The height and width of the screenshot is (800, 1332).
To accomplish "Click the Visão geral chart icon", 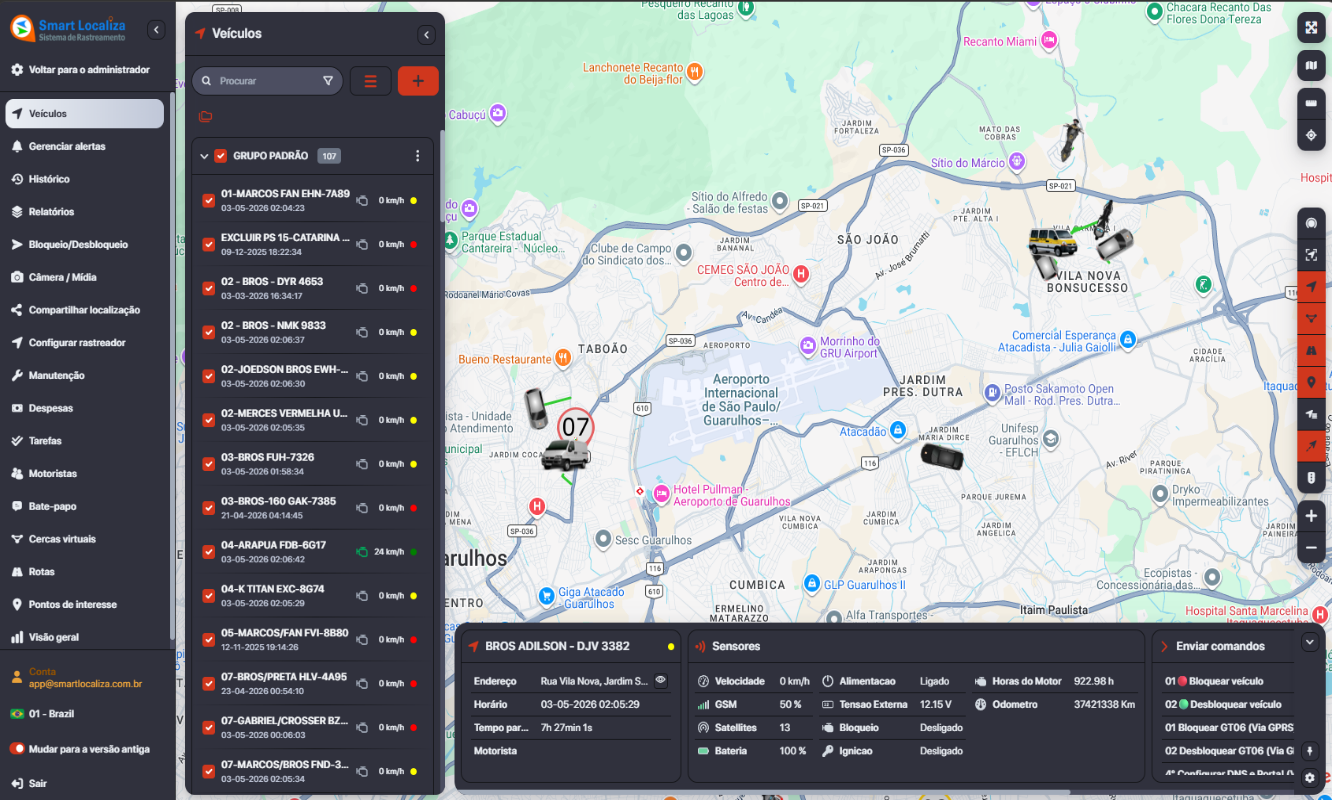I will click(17, 637).
